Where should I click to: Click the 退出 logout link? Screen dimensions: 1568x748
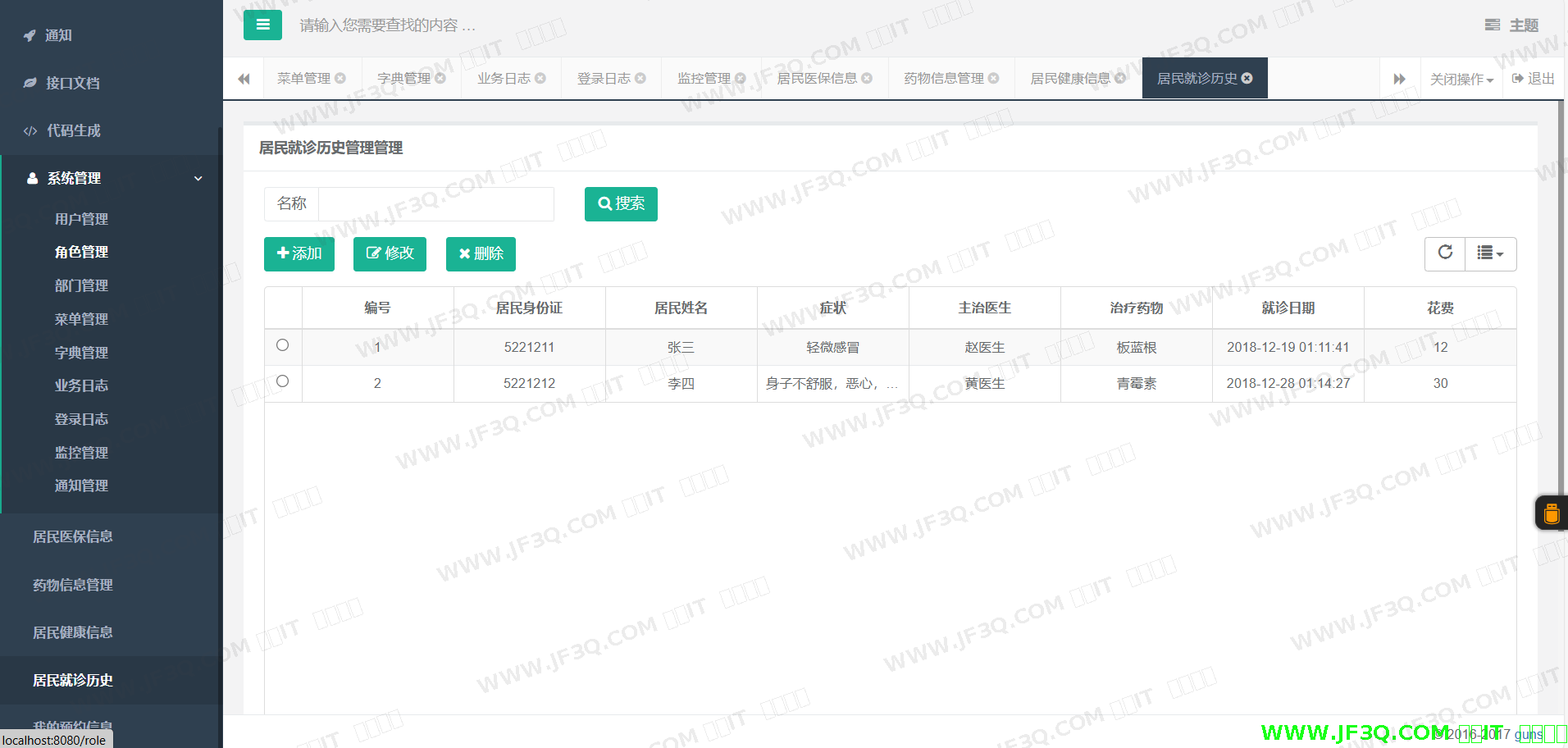pyautogui.click(x=1534, y=79)
